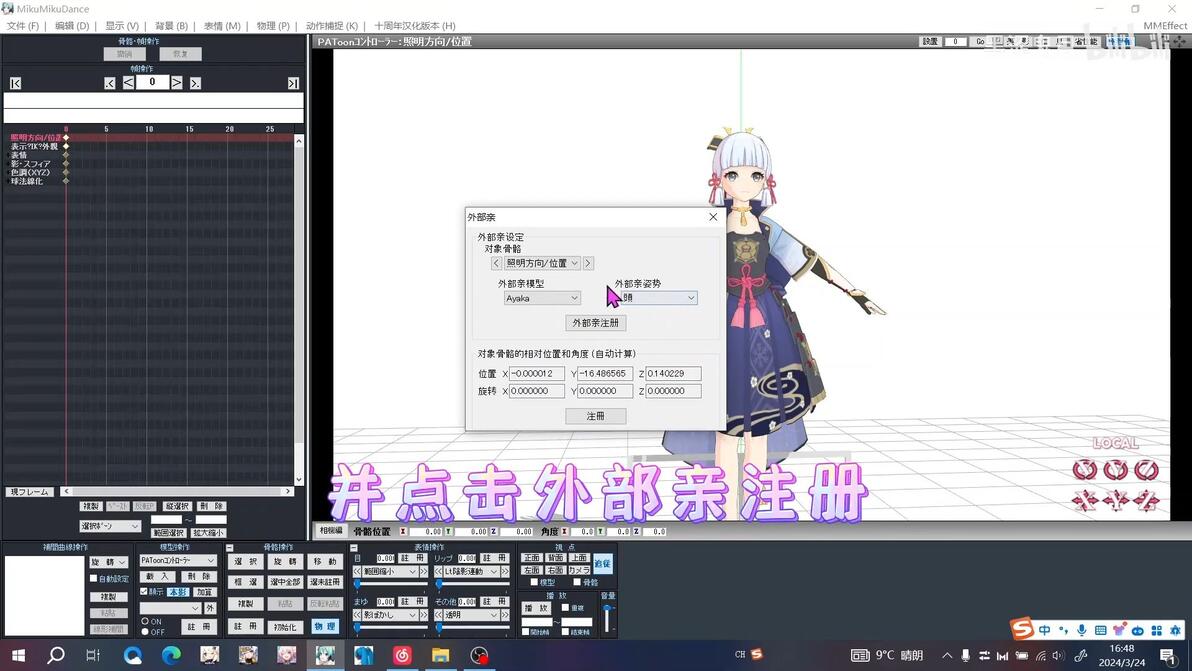The width and height of the screenshot is (1192, 671).
Task: Open NetEase Music red icon in taskbar
Action: pyautogui.click(x=402, y=655)
